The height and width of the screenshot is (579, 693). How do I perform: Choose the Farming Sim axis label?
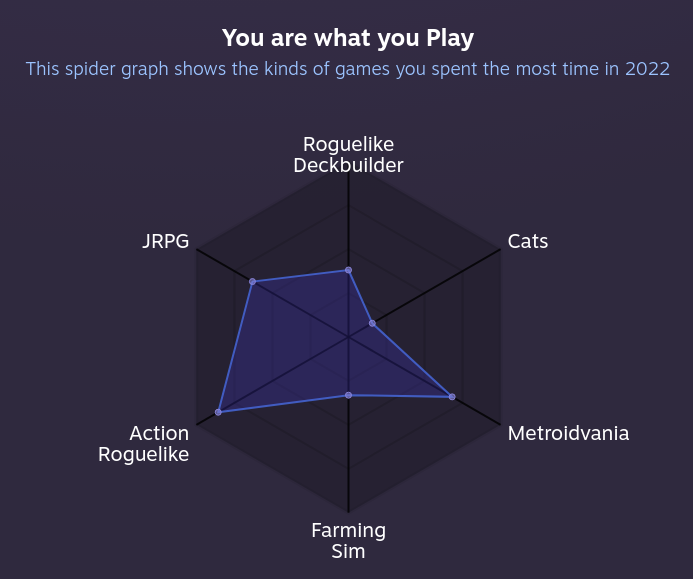[348, 541]
